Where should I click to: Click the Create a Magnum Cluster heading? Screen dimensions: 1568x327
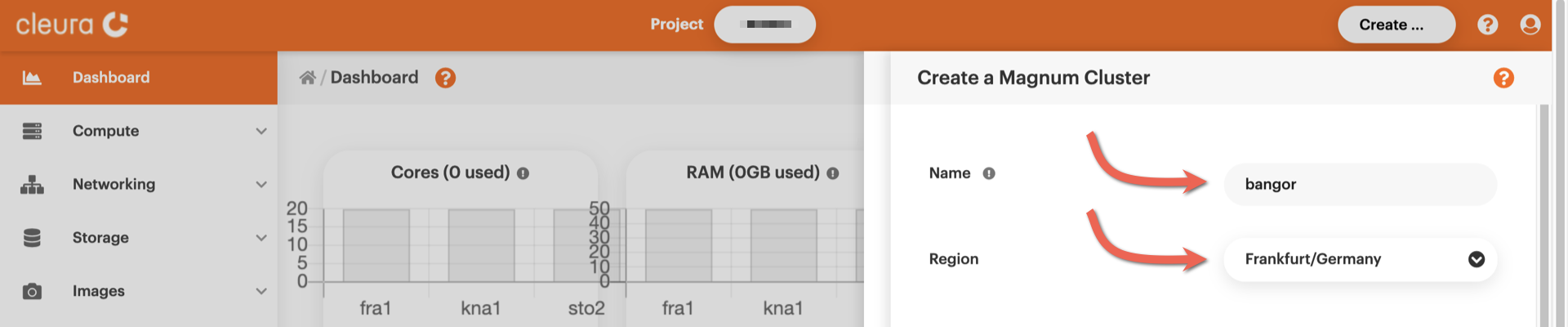tap(1033, 78)
